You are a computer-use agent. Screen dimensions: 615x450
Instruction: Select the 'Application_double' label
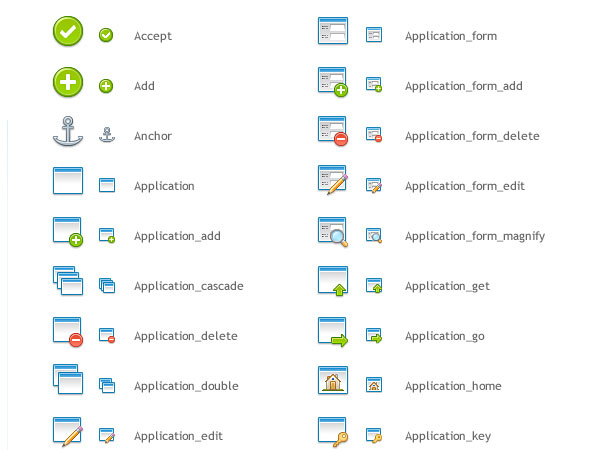point(186,386)
